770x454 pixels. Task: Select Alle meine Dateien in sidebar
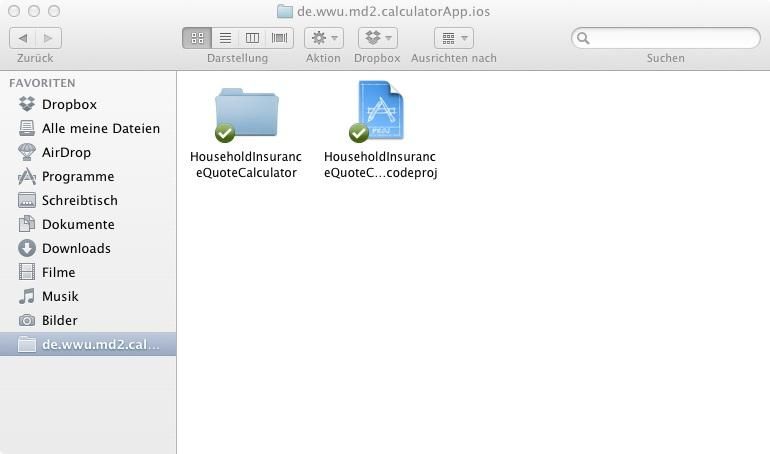click(88, 128)
